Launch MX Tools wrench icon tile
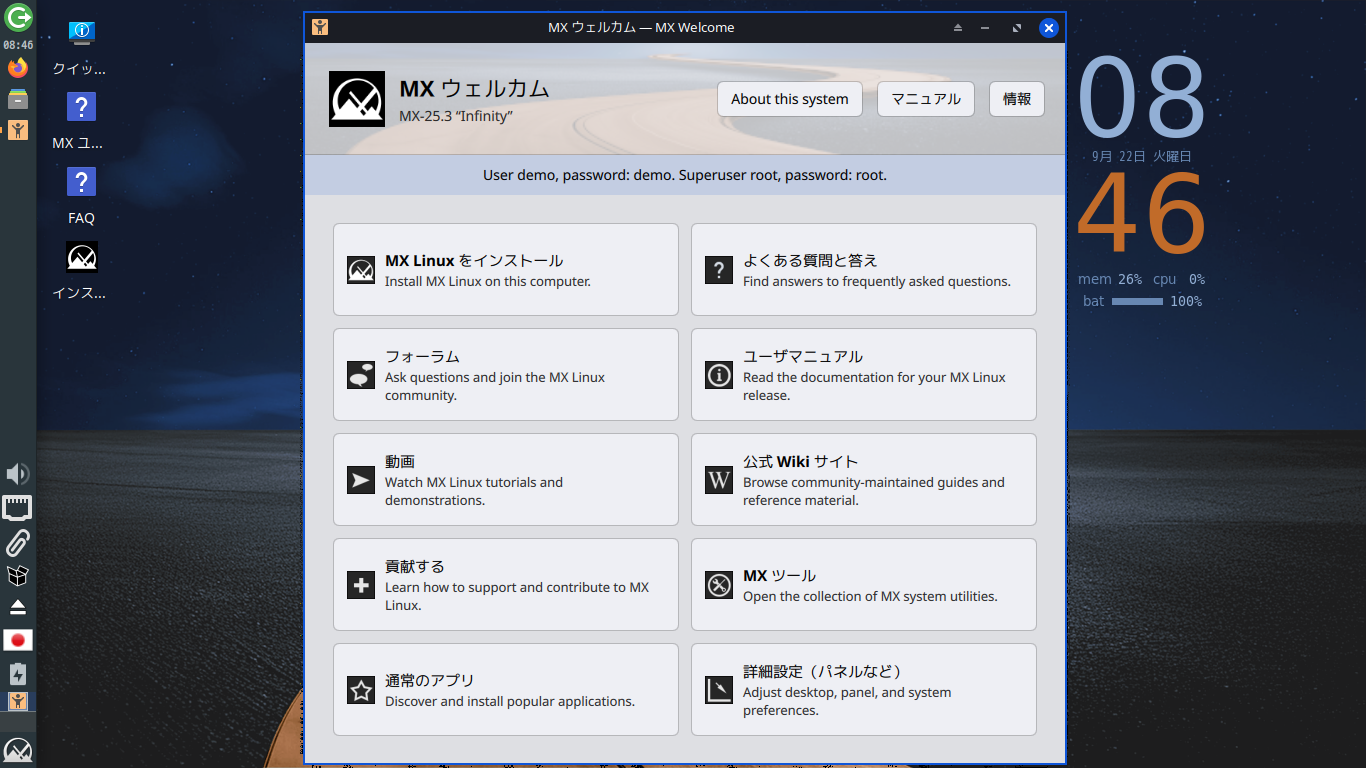The image size is (1366, 768). click(x=864, y=585)
